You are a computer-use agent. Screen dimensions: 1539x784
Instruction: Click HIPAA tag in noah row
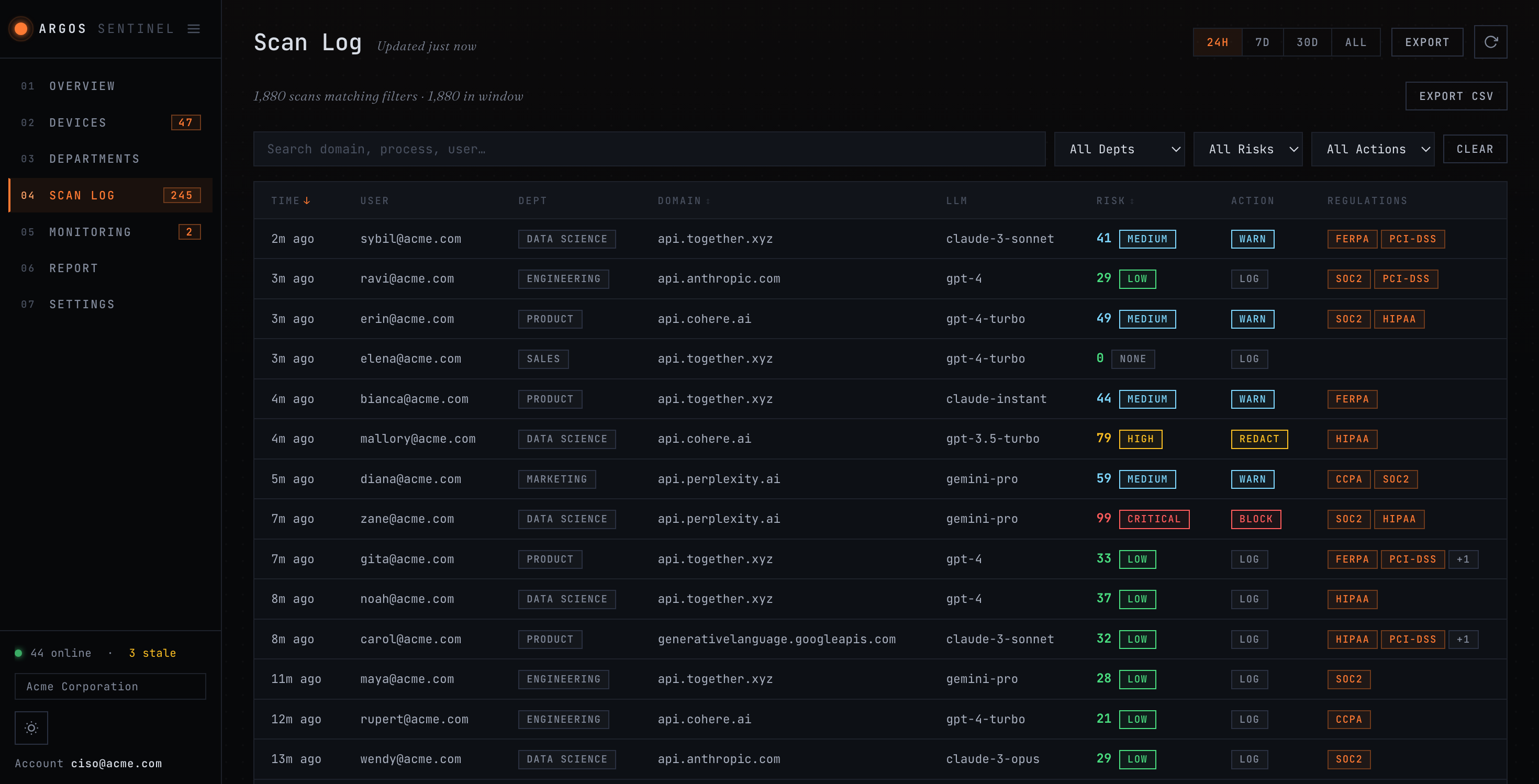(1352, 599)
